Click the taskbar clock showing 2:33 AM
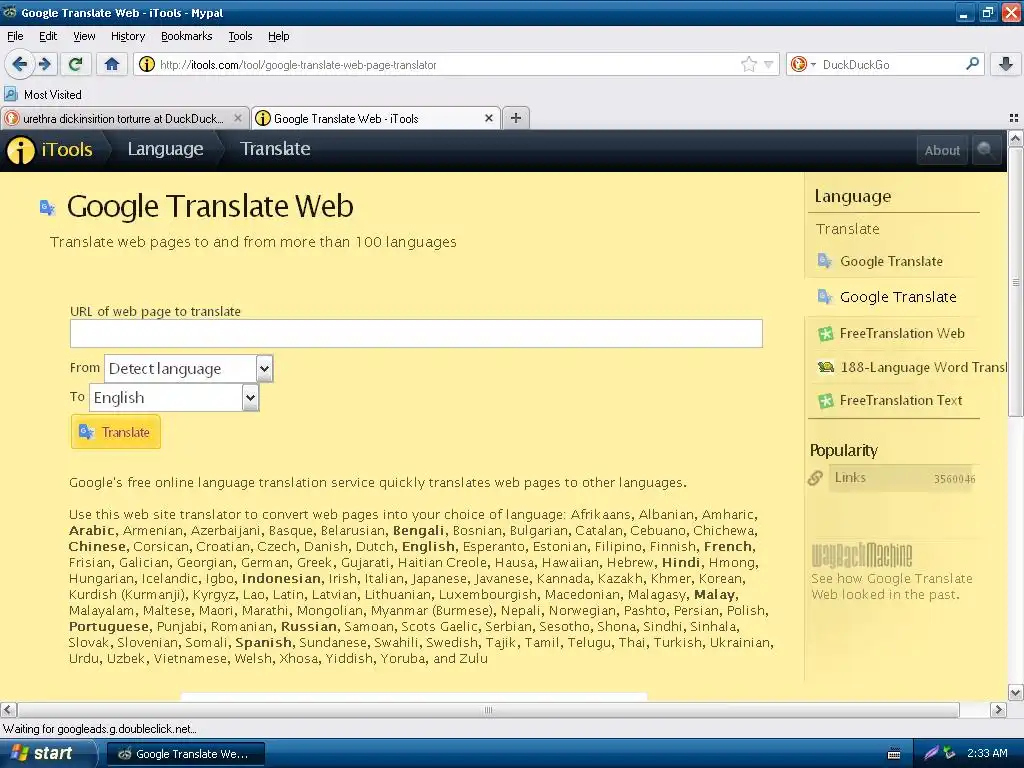Image resolution: width=1024 pixels, height=768 pixels. click(987, 753)
